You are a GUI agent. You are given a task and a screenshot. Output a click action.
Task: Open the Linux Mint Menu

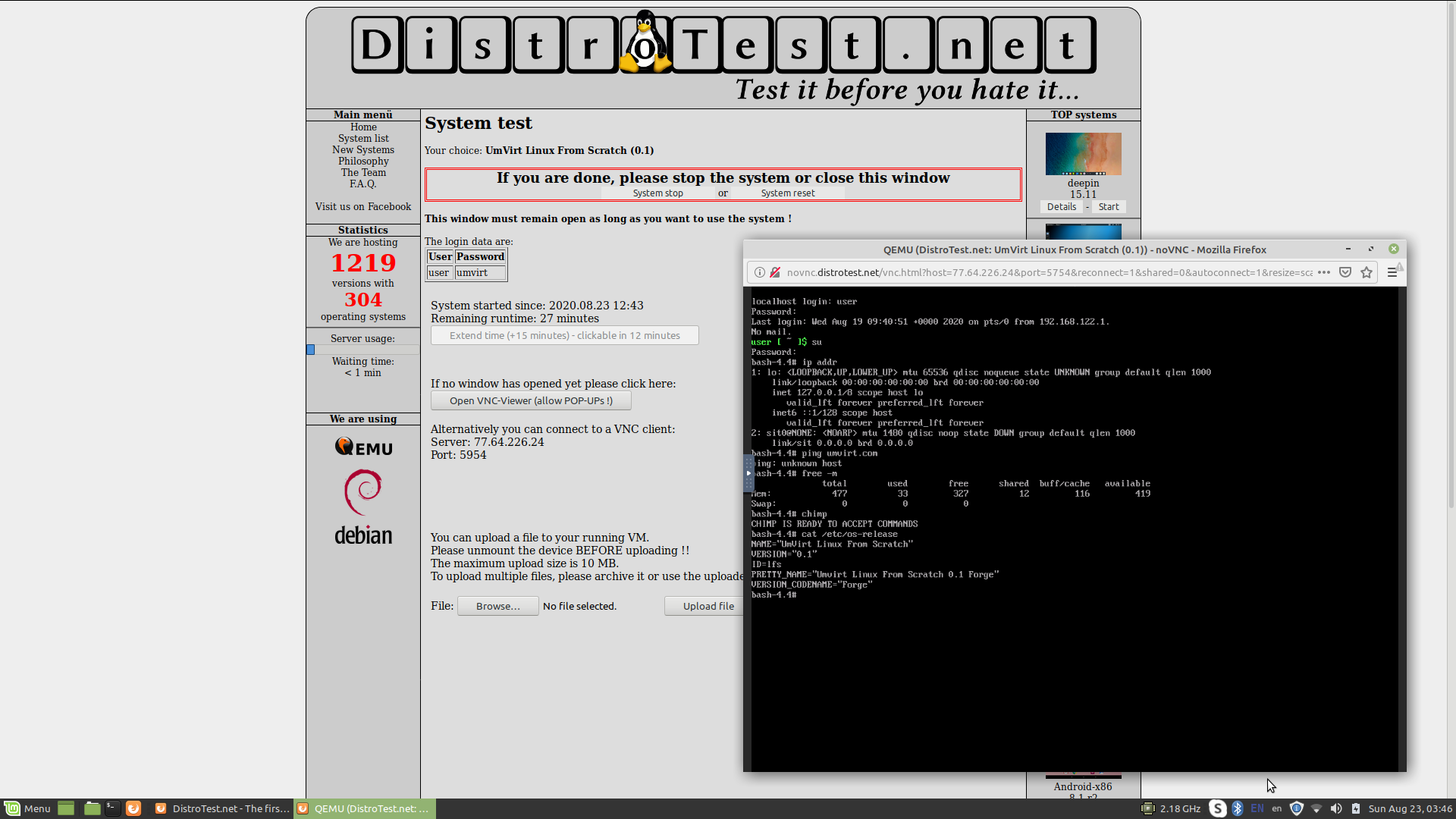pos(27,808)
